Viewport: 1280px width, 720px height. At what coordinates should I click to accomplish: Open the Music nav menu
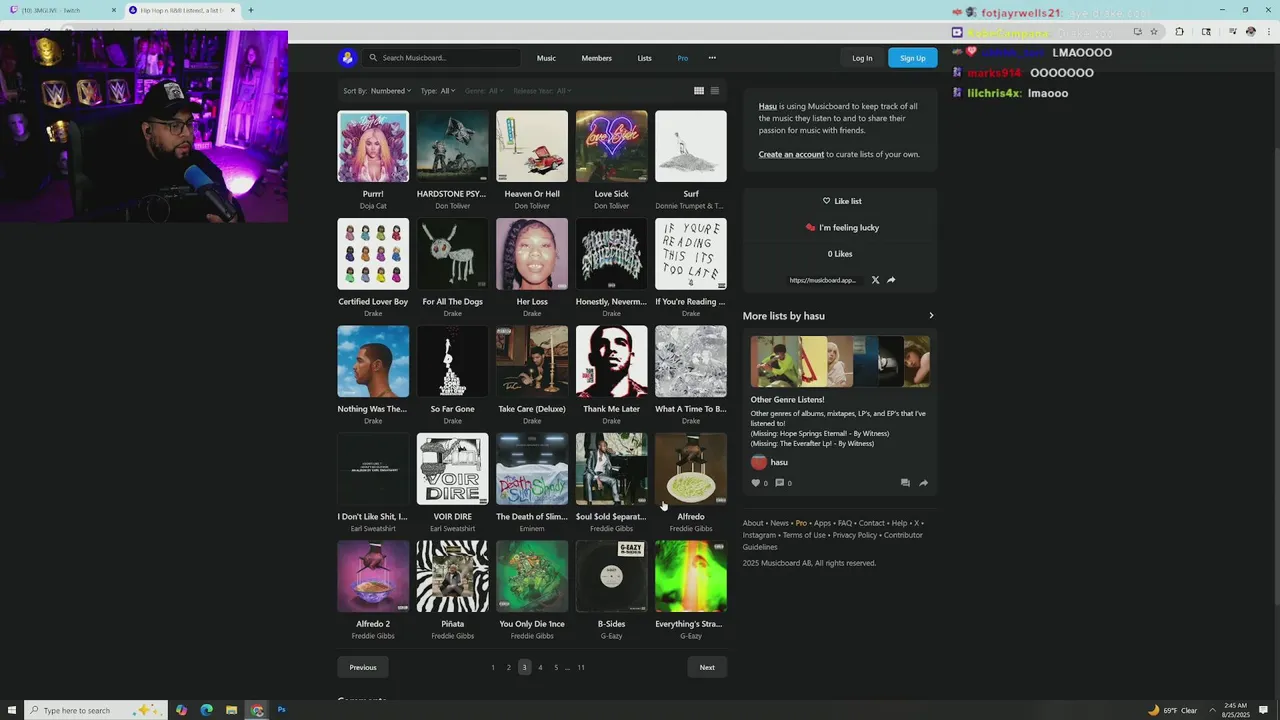click(546, 58)
